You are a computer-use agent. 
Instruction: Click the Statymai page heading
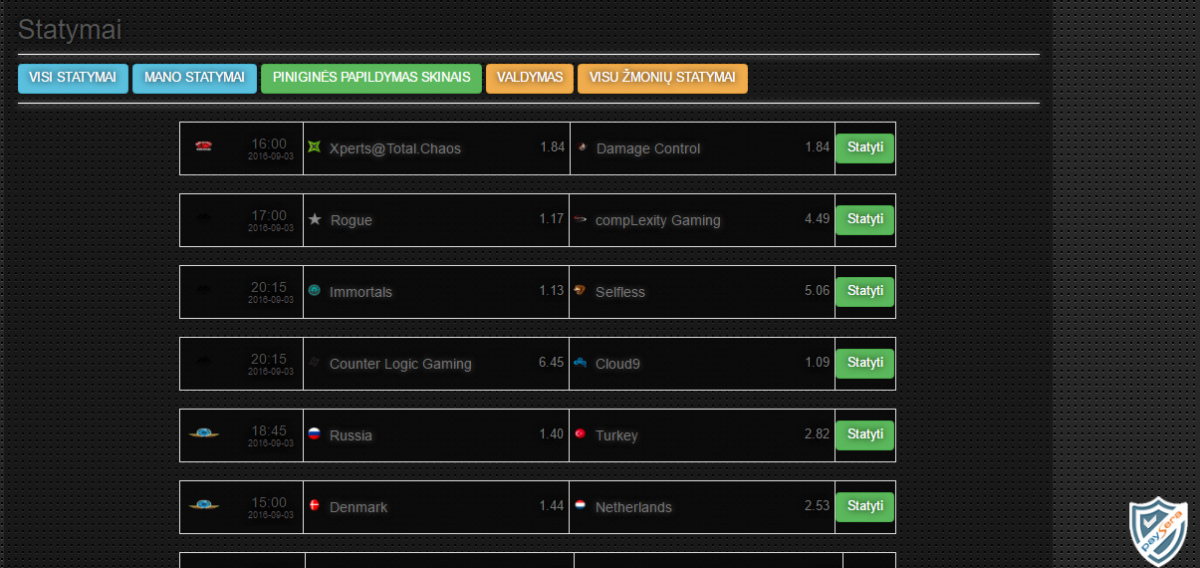(70, 30)
